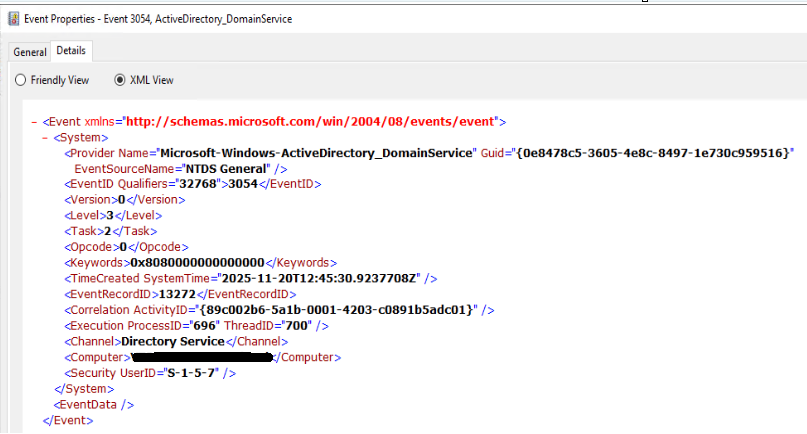Click the closing System tag
This screenshot has height=434, width=807.
pos(84,389)
